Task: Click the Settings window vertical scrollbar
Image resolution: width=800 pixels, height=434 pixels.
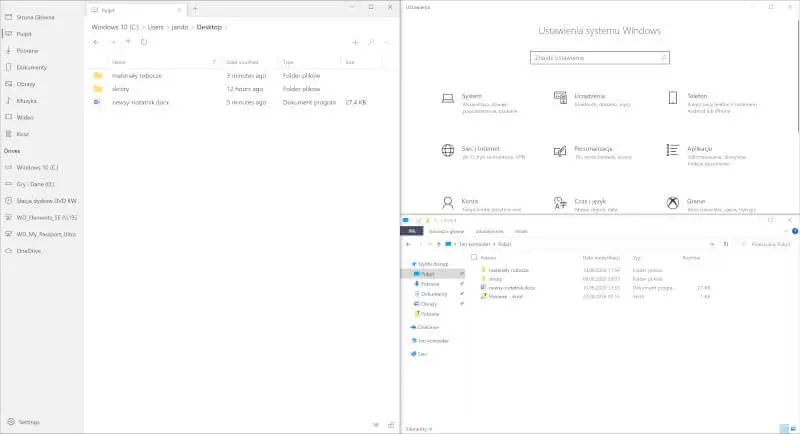Action: pos(797,74)
